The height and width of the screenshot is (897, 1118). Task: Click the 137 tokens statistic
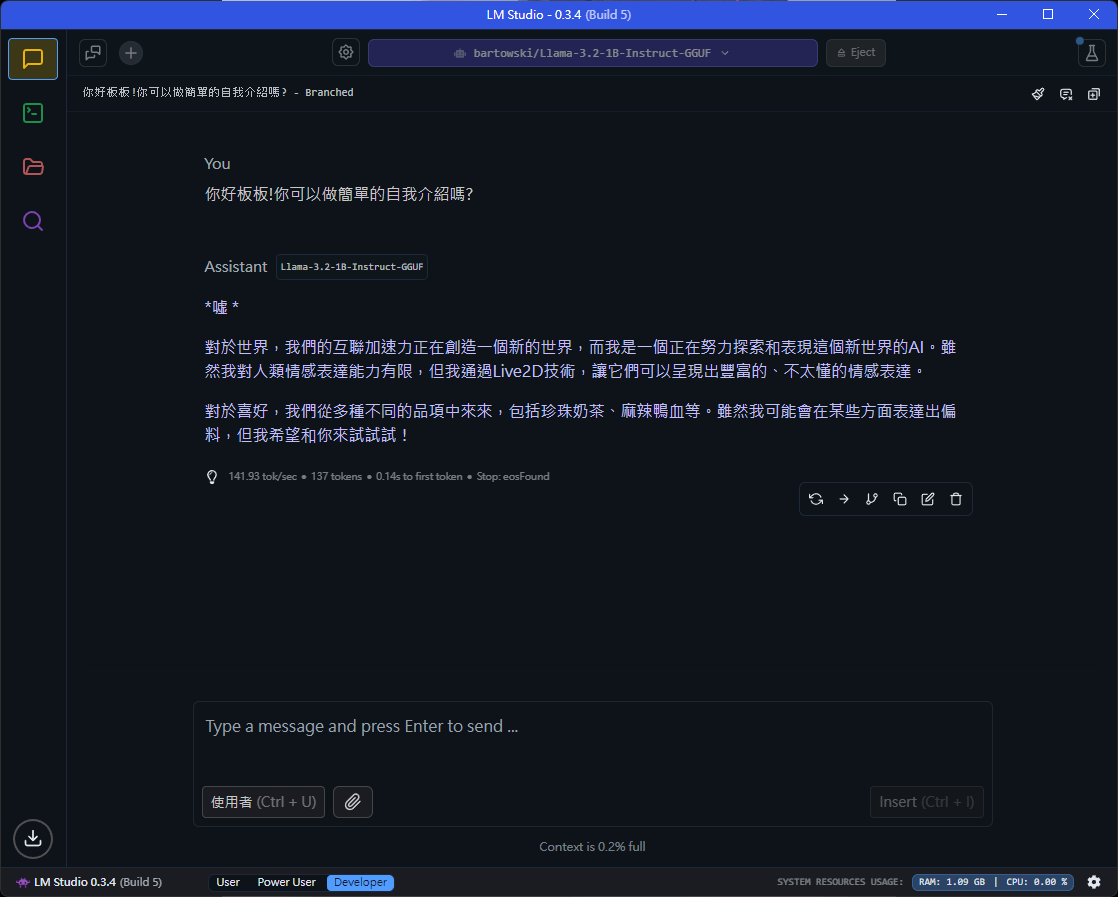(337, 476)
